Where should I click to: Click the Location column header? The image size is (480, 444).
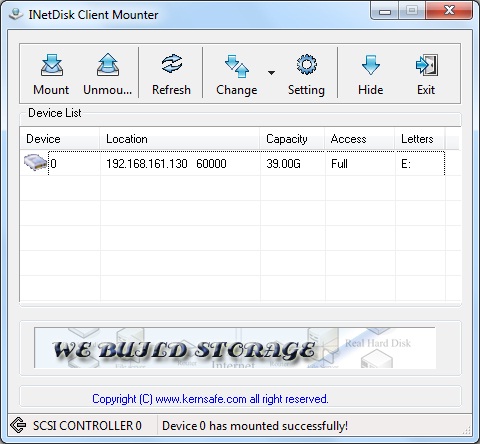(179, 139)
